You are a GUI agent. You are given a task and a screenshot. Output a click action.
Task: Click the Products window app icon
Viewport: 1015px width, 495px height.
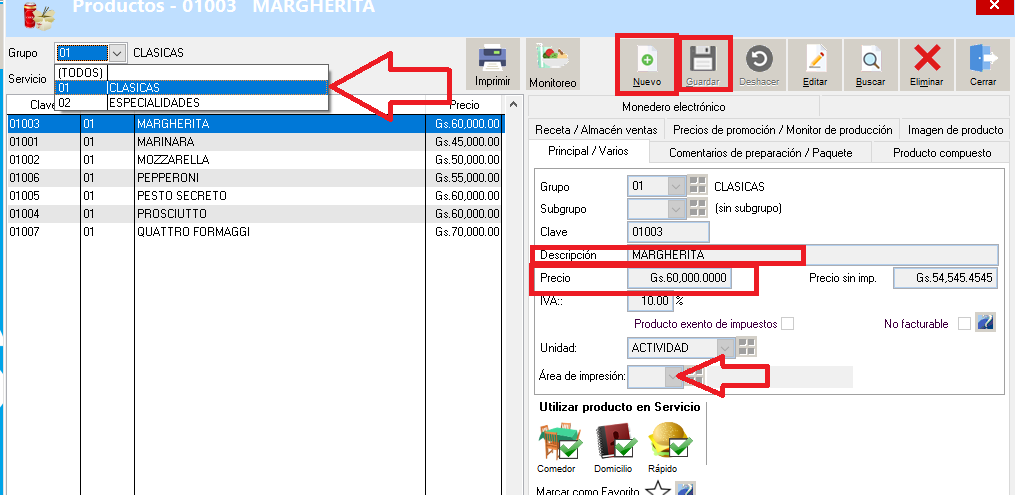tap(39, 16)
